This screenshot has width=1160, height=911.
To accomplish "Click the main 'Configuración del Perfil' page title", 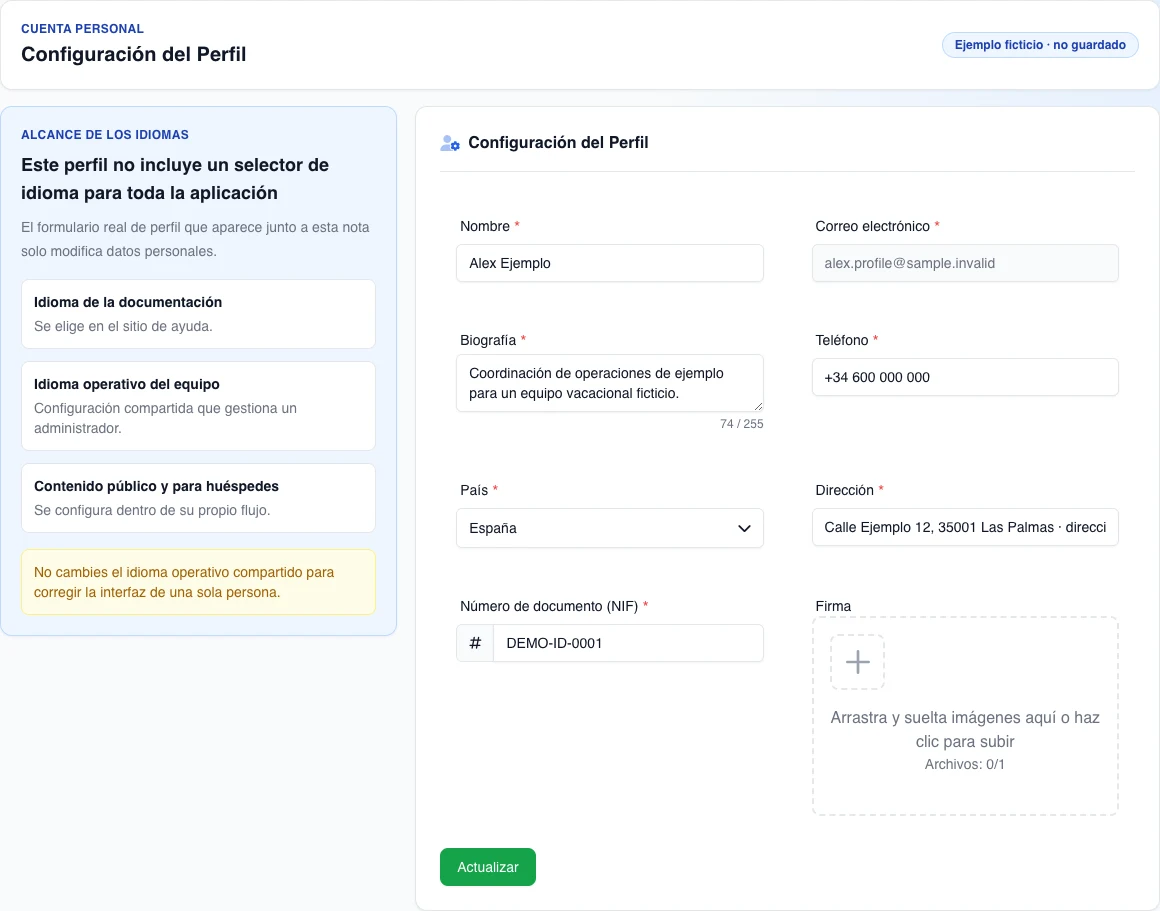I will (133, 54).
